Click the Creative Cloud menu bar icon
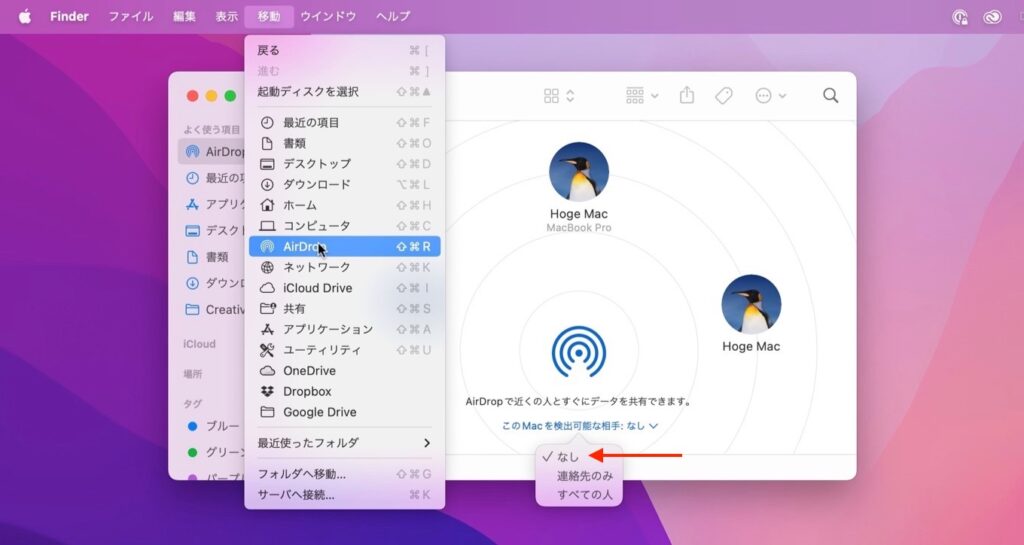1024x545 pixels. 992,17
